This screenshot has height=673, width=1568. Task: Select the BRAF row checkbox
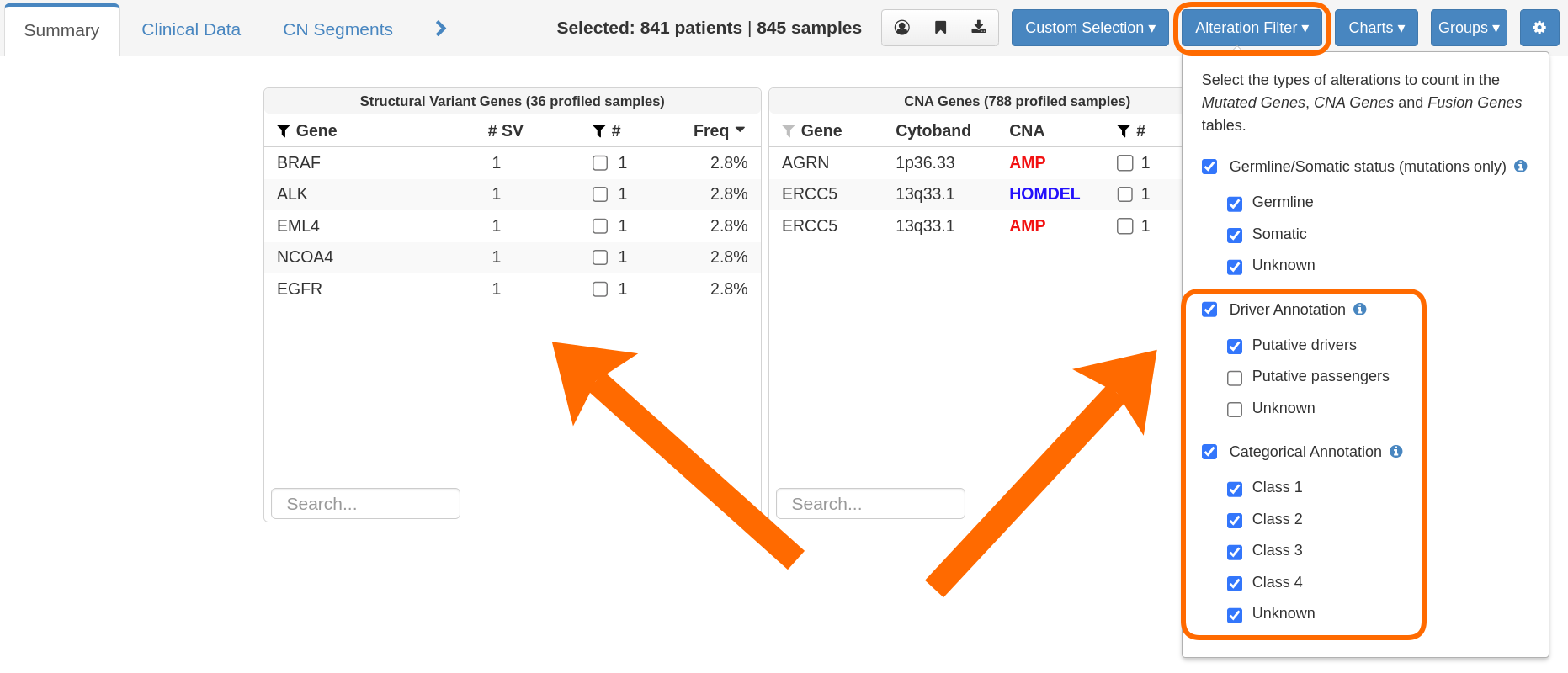pos(600,162)
